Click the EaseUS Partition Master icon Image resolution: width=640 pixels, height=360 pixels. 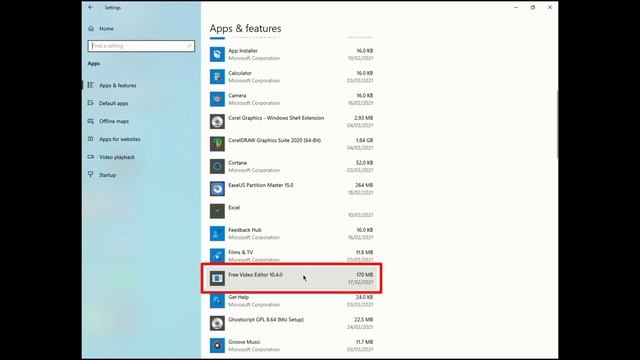tap(217, 189)
